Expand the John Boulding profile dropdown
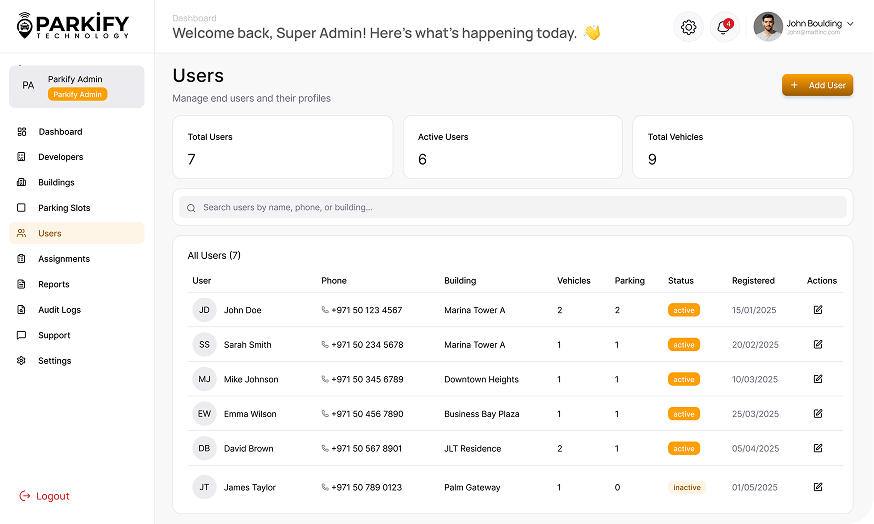 850,23
